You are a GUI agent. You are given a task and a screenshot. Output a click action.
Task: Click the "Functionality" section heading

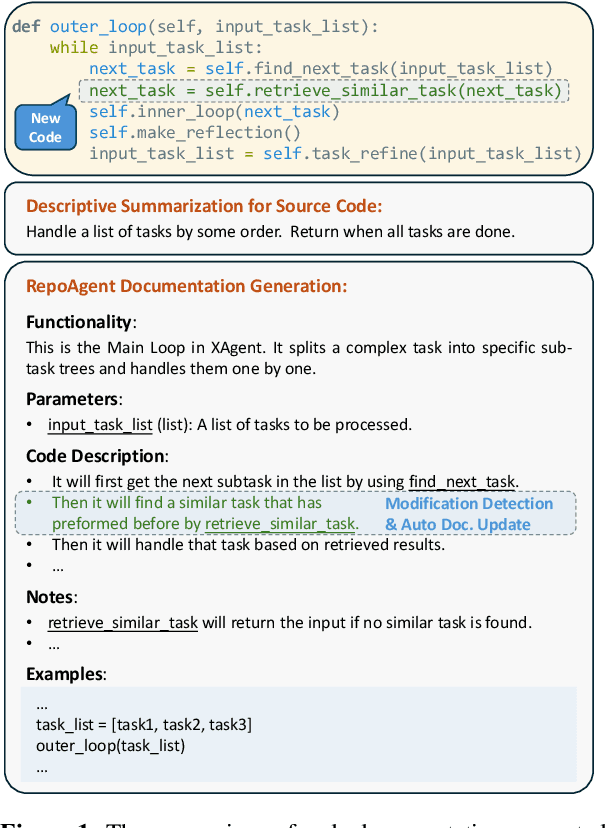click(x=79, y=322)
